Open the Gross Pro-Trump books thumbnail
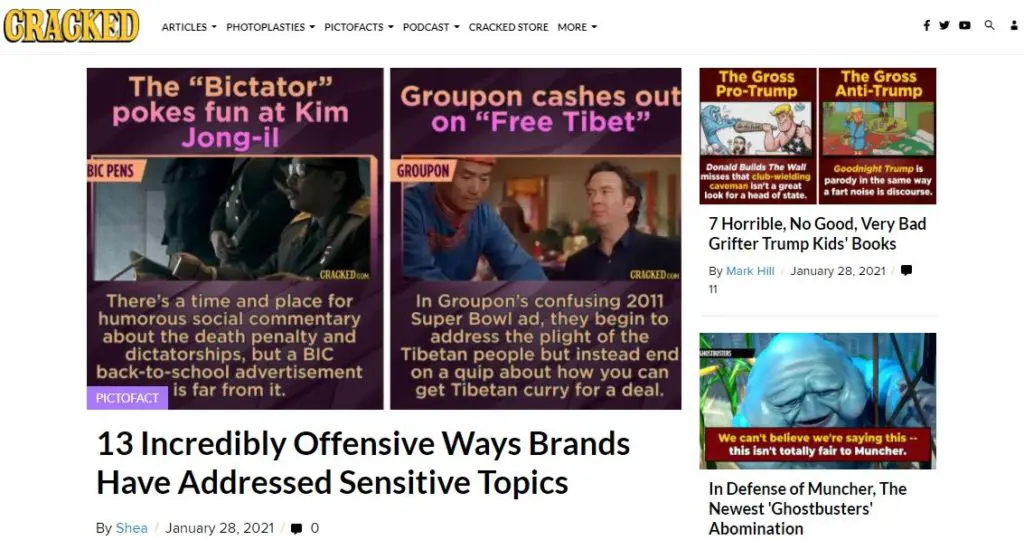The width and height of the screenshot is (1024, 540). [758, 136]
